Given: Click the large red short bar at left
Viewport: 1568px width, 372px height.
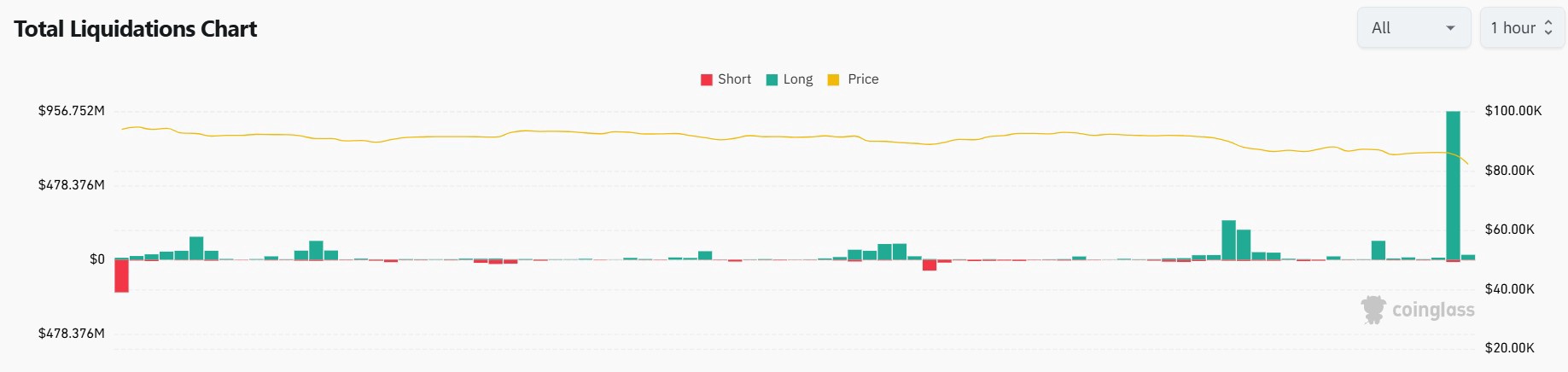Looking at the screenshot, I should pos(122,276).
